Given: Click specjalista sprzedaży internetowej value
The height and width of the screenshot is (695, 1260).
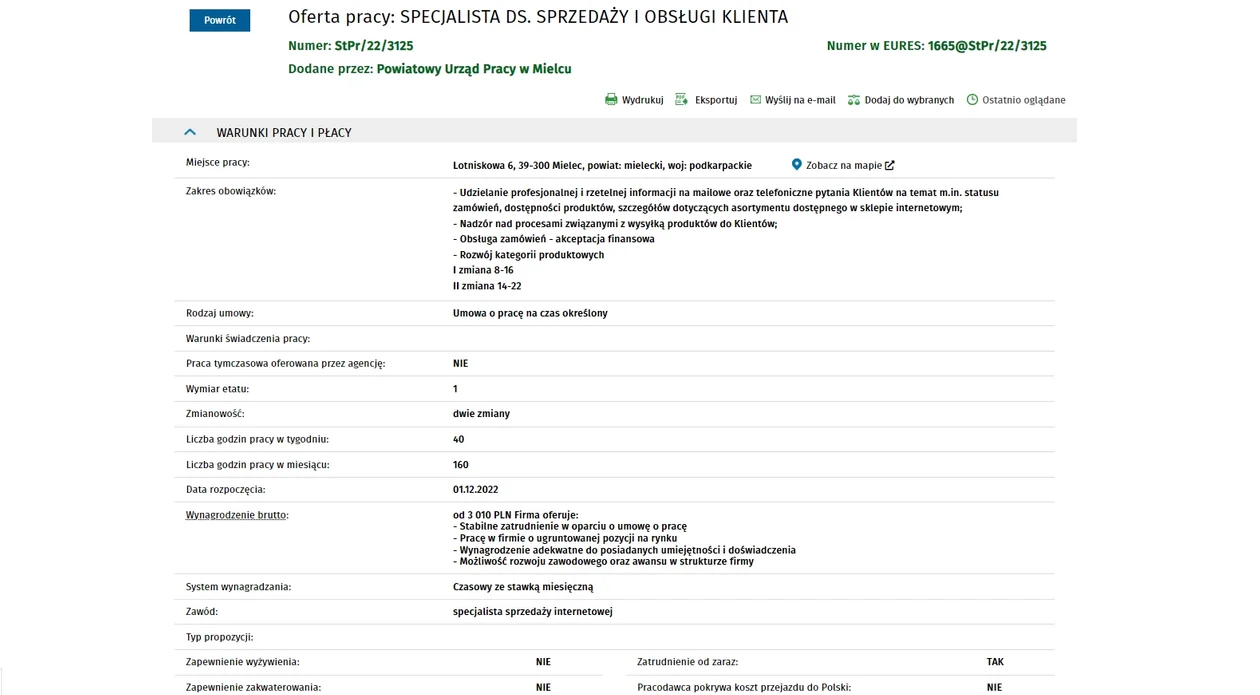Looking at the screenshot, I should [x=533, y=612].
